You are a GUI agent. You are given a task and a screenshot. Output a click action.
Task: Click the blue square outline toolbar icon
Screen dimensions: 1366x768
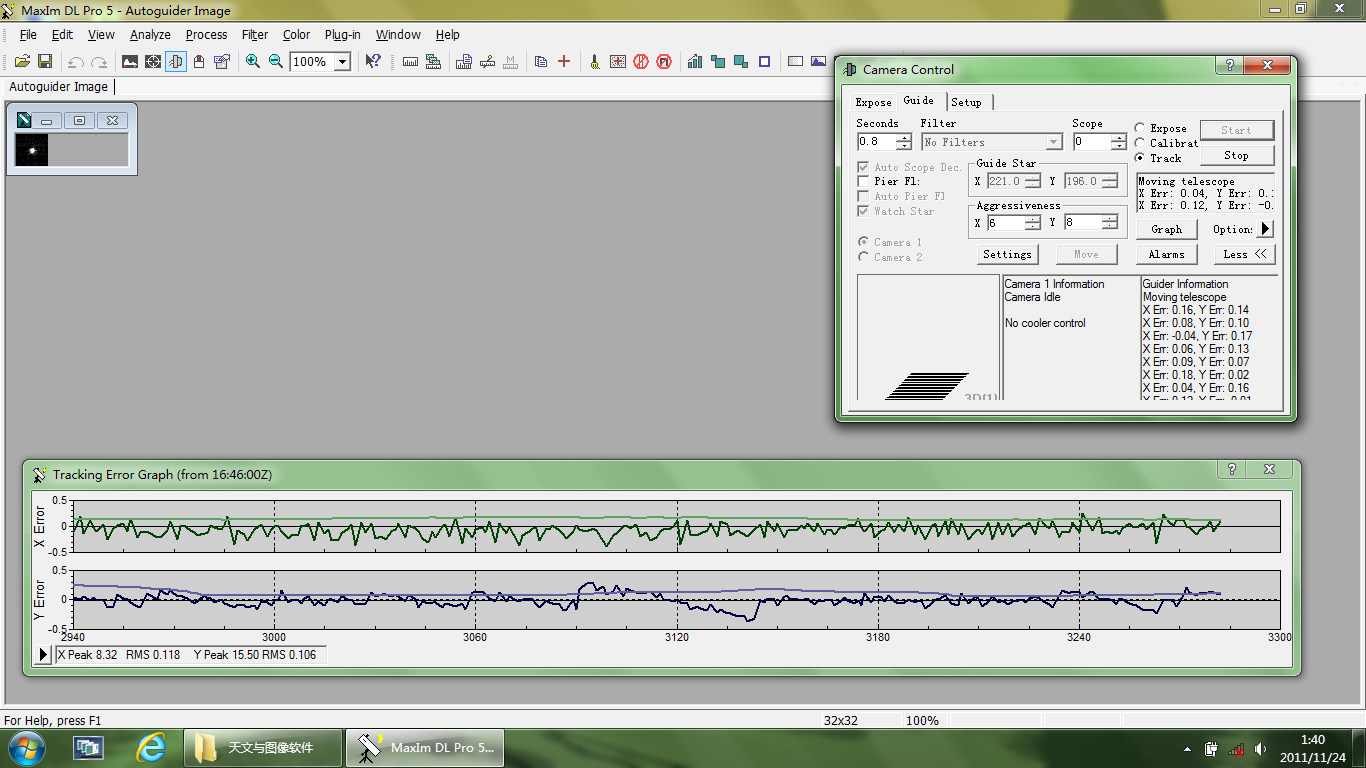pyautogui.click(x=764, y=61)
